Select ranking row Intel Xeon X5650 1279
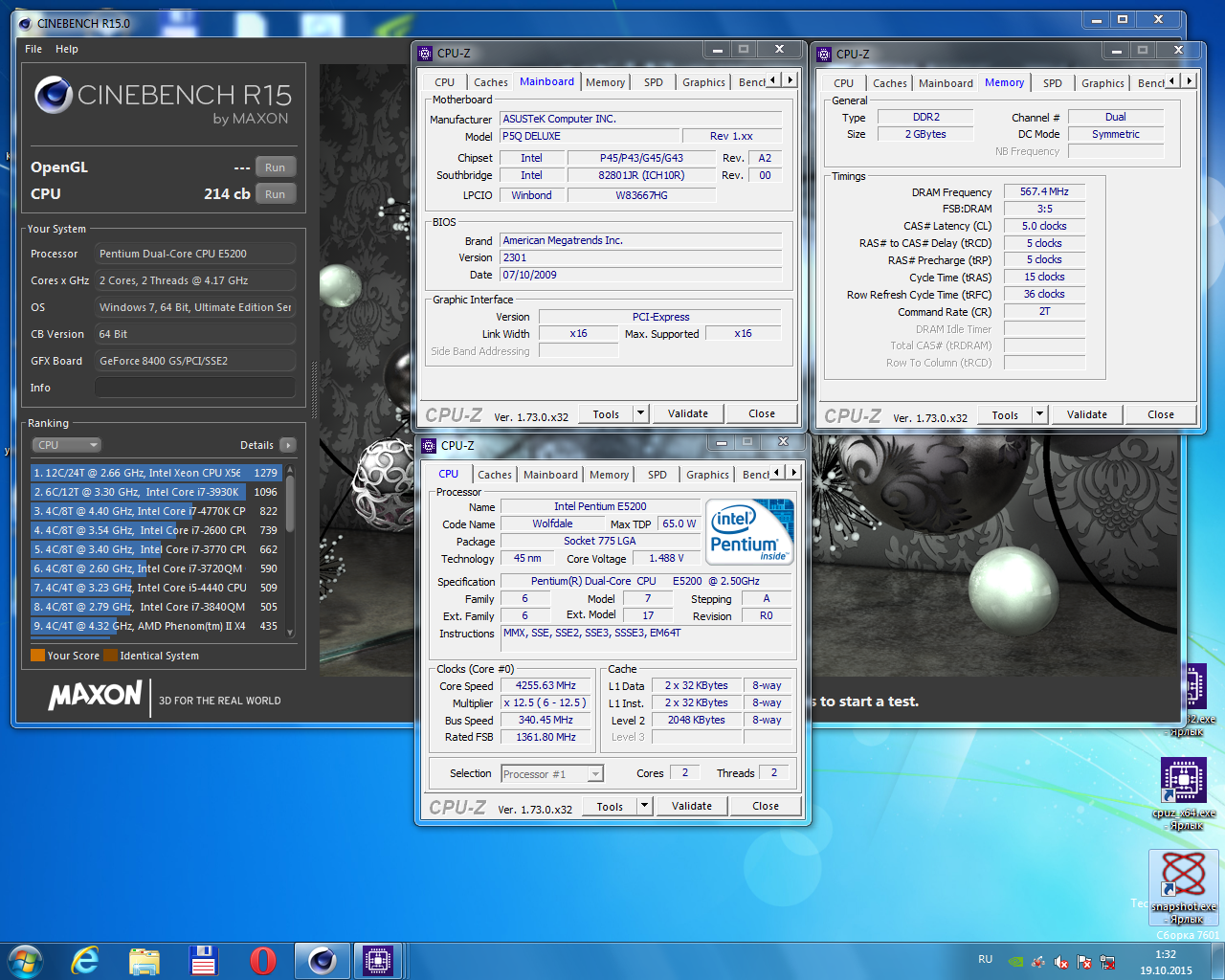 (x=156, y=473)
